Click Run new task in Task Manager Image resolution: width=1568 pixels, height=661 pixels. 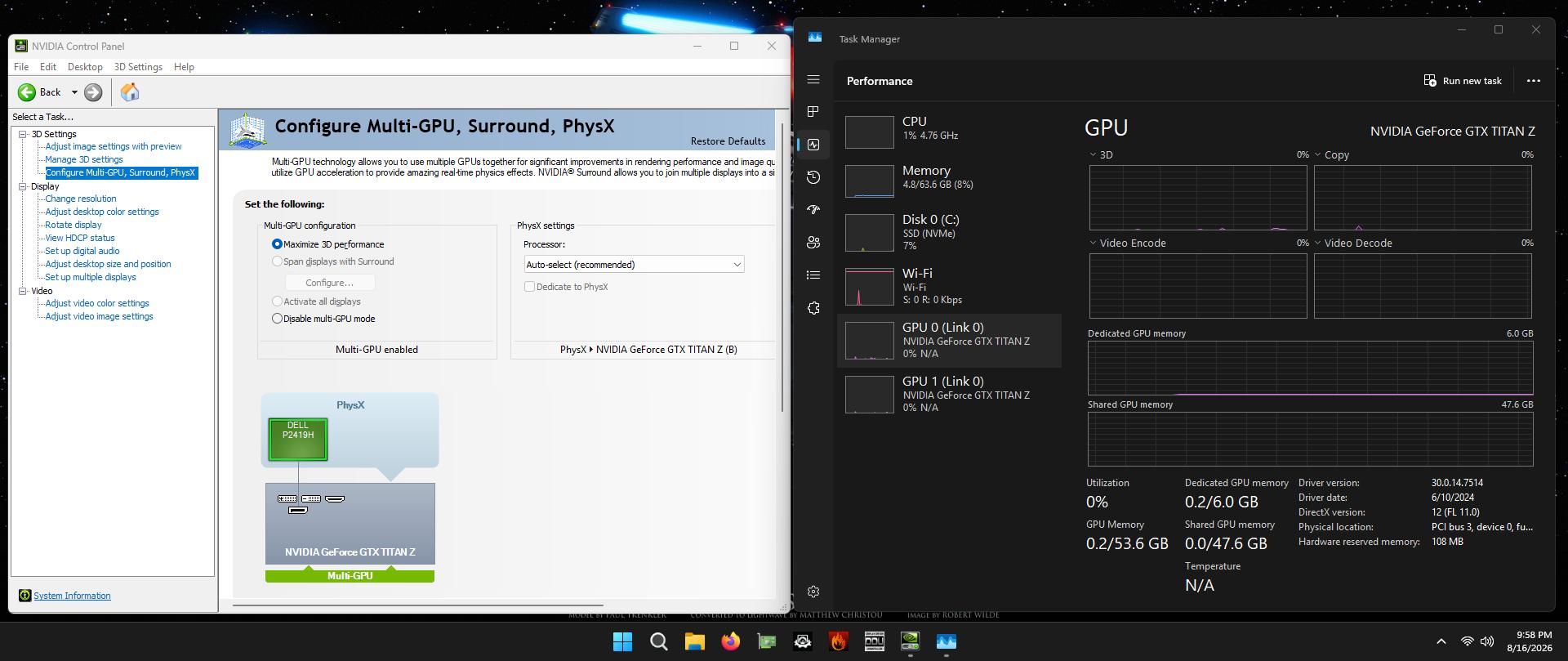tap(1463, 81)
